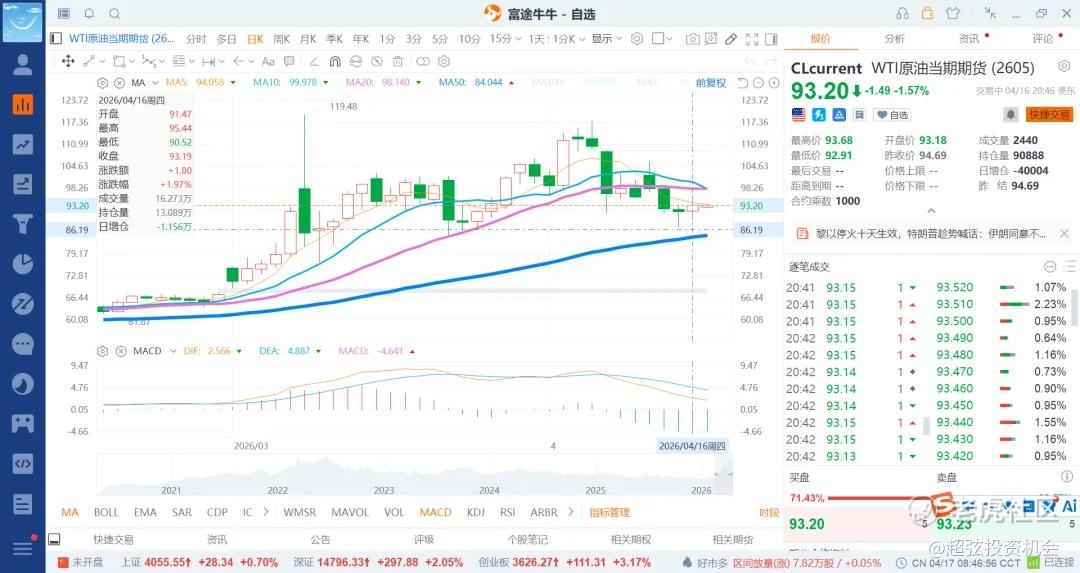Toggle the 时段 session option
The height and width of the screenshot is (573, 1080).
click(x=769, y=512)
